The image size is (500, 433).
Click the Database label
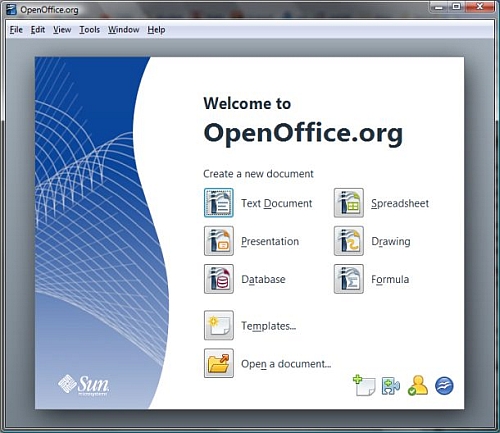click(x=263, y=279)
